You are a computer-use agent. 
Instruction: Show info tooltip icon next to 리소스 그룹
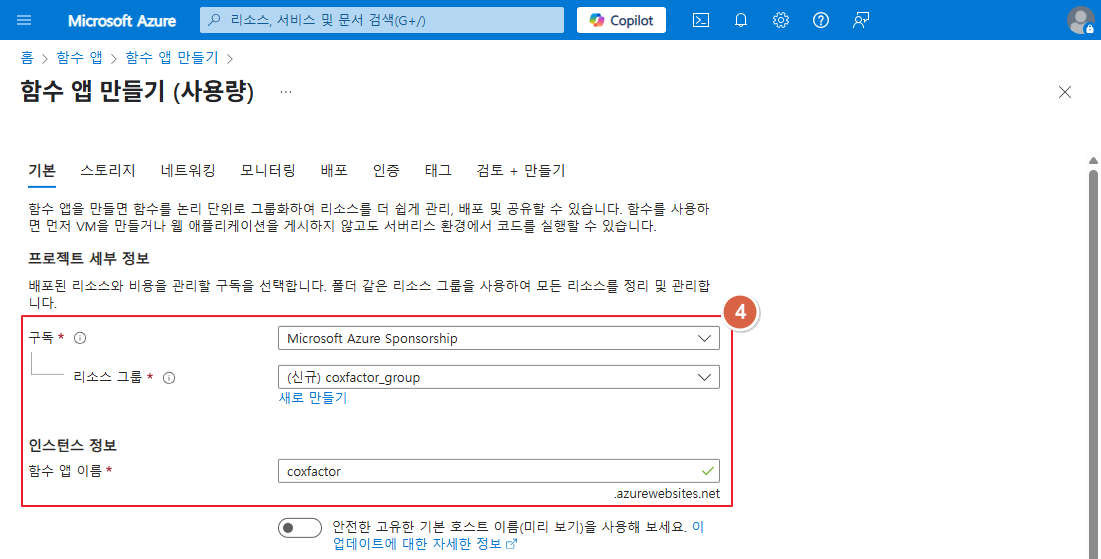pyautogui.click(x=169, y=378)
